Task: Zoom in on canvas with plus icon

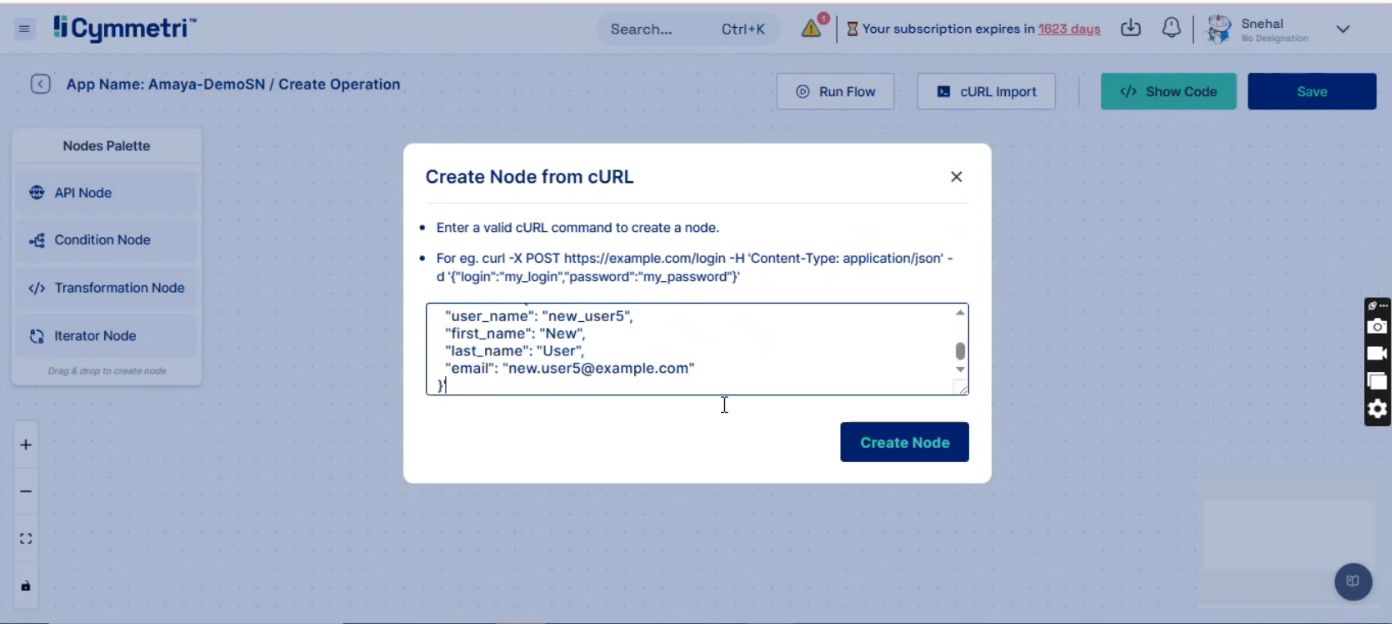Action: click(26, 445)
